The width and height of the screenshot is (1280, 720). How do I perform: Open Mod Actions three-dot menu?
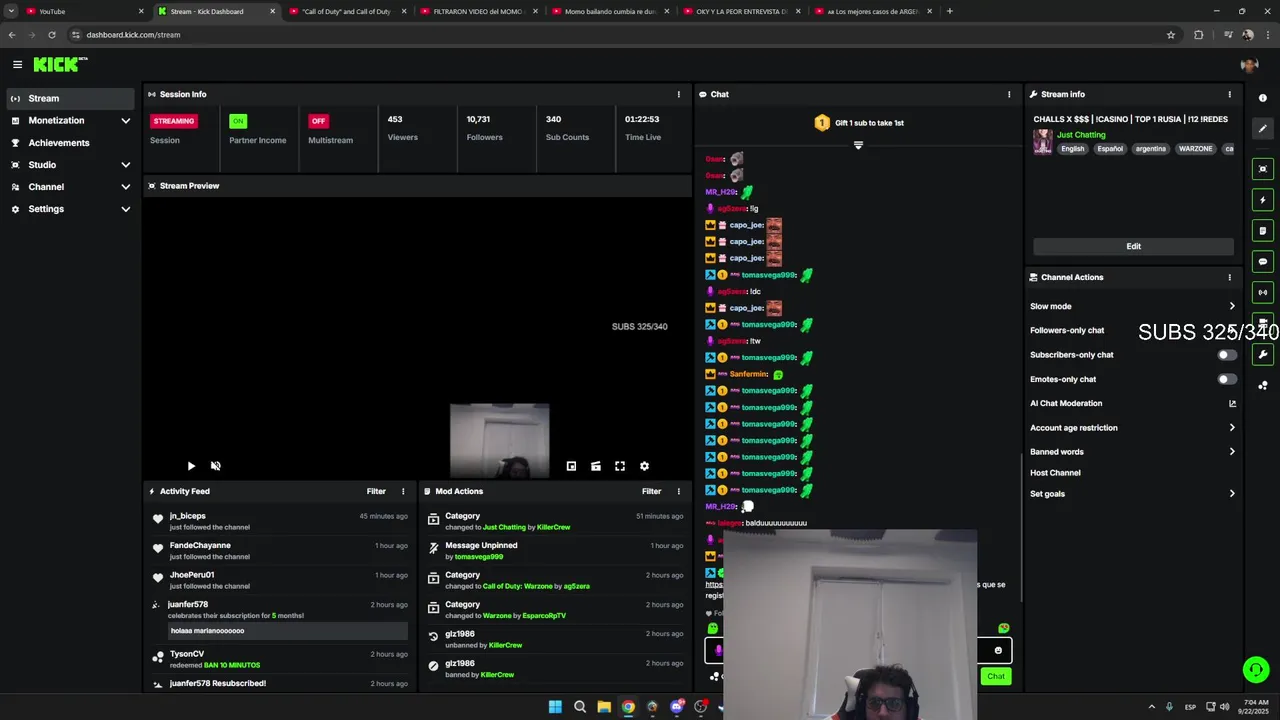pos(678,491)
